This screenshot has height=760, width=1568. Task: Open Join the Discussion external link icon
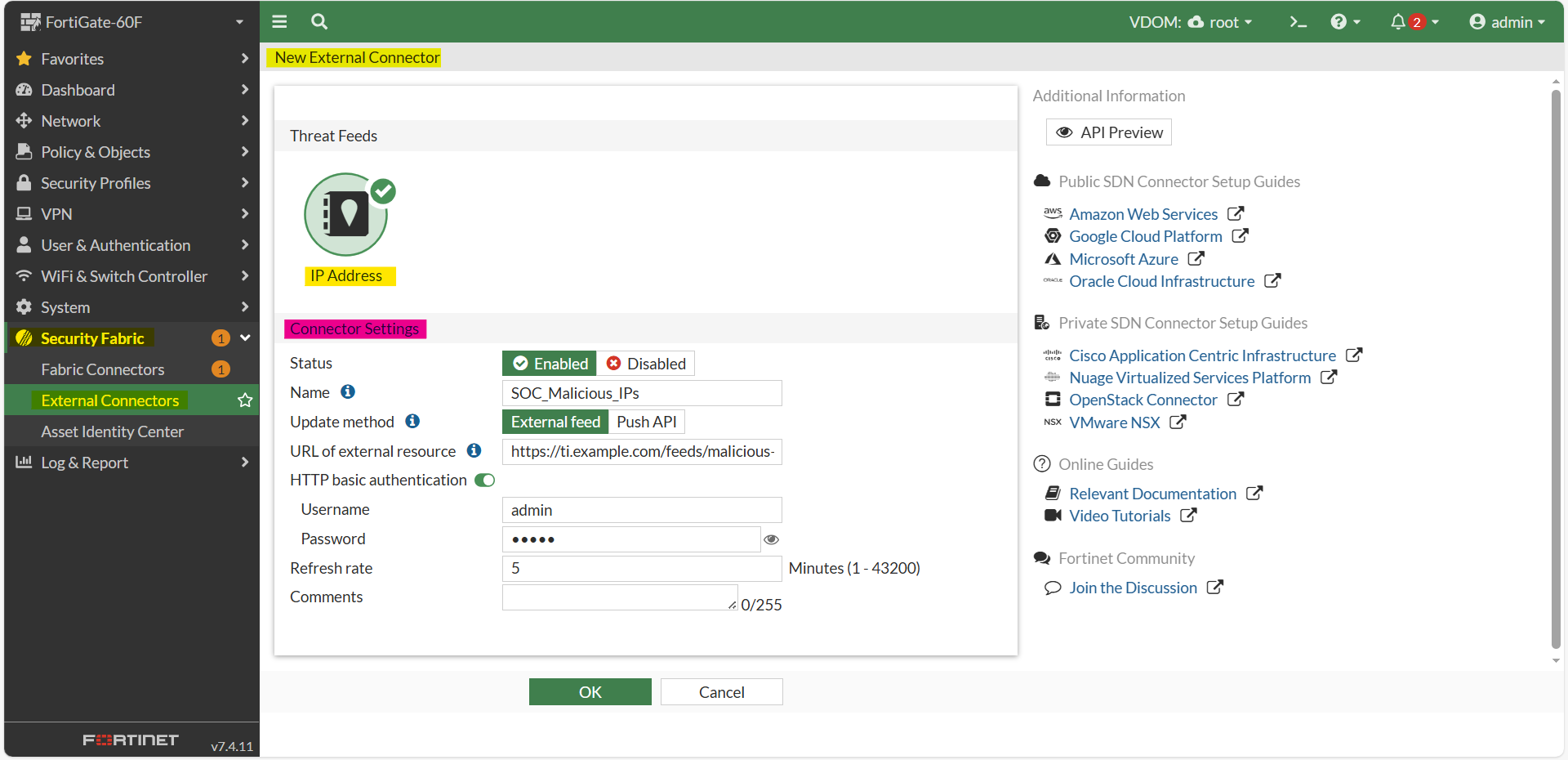(x=1215, y=588)
